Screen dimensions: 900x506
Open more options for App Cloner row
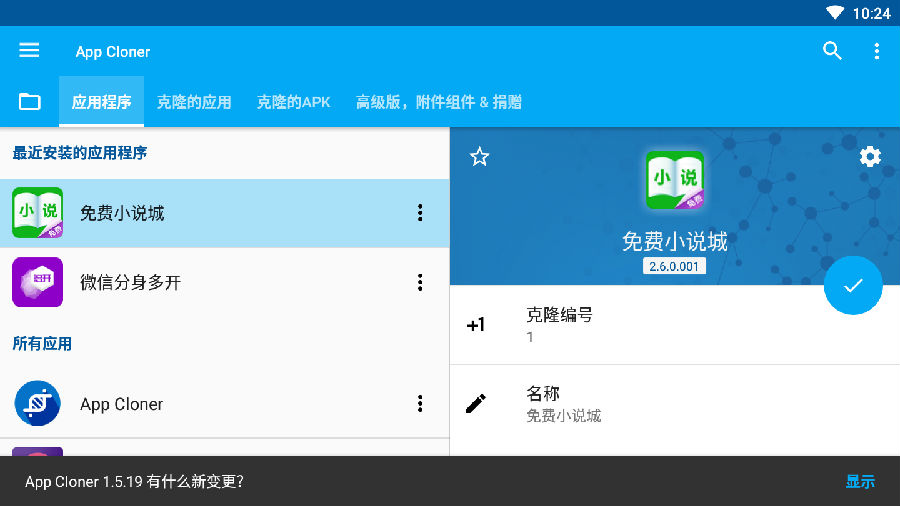(420, 403)
